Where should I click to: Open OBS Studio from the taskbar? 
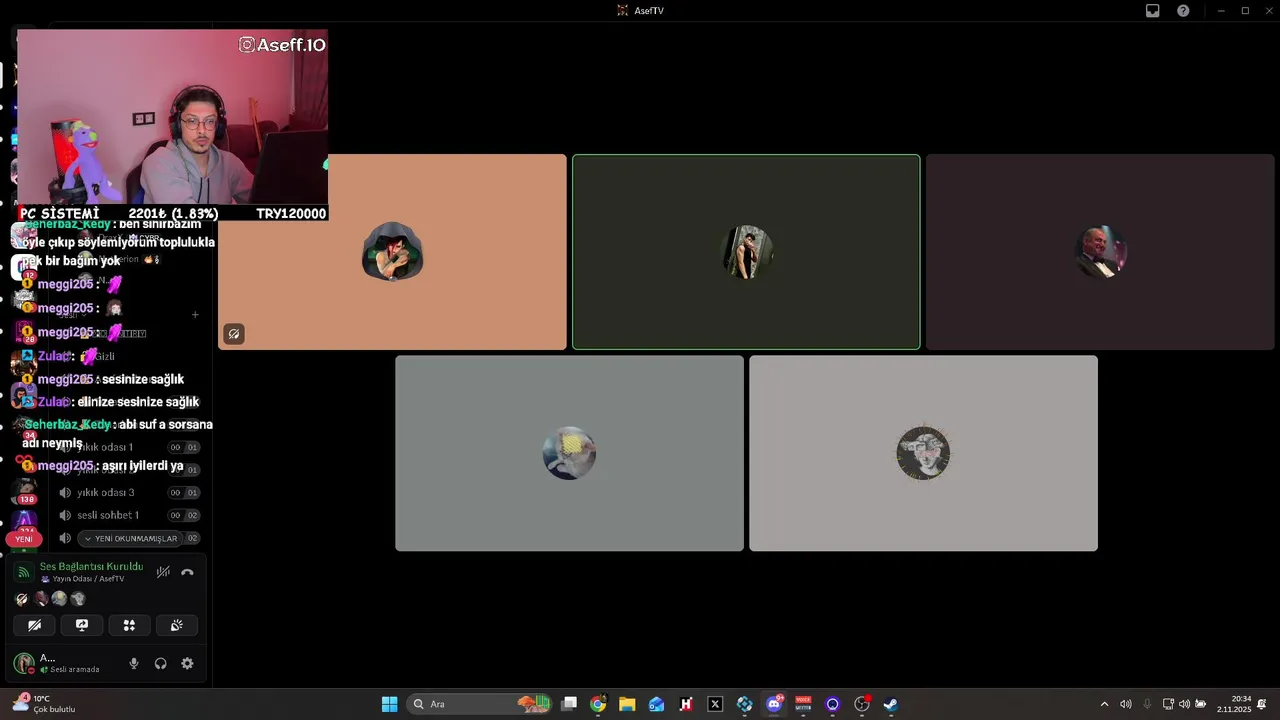(862, 704)
